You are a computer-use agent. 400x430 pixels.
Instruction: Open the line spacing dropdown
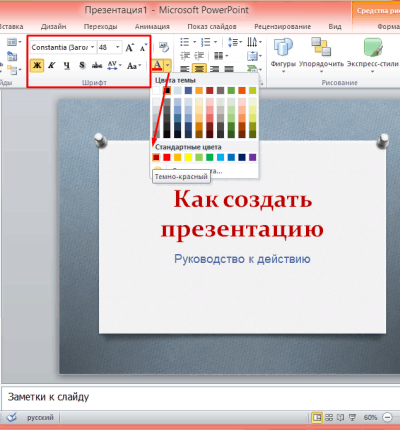pyautogui.click(x=235, y=42)
